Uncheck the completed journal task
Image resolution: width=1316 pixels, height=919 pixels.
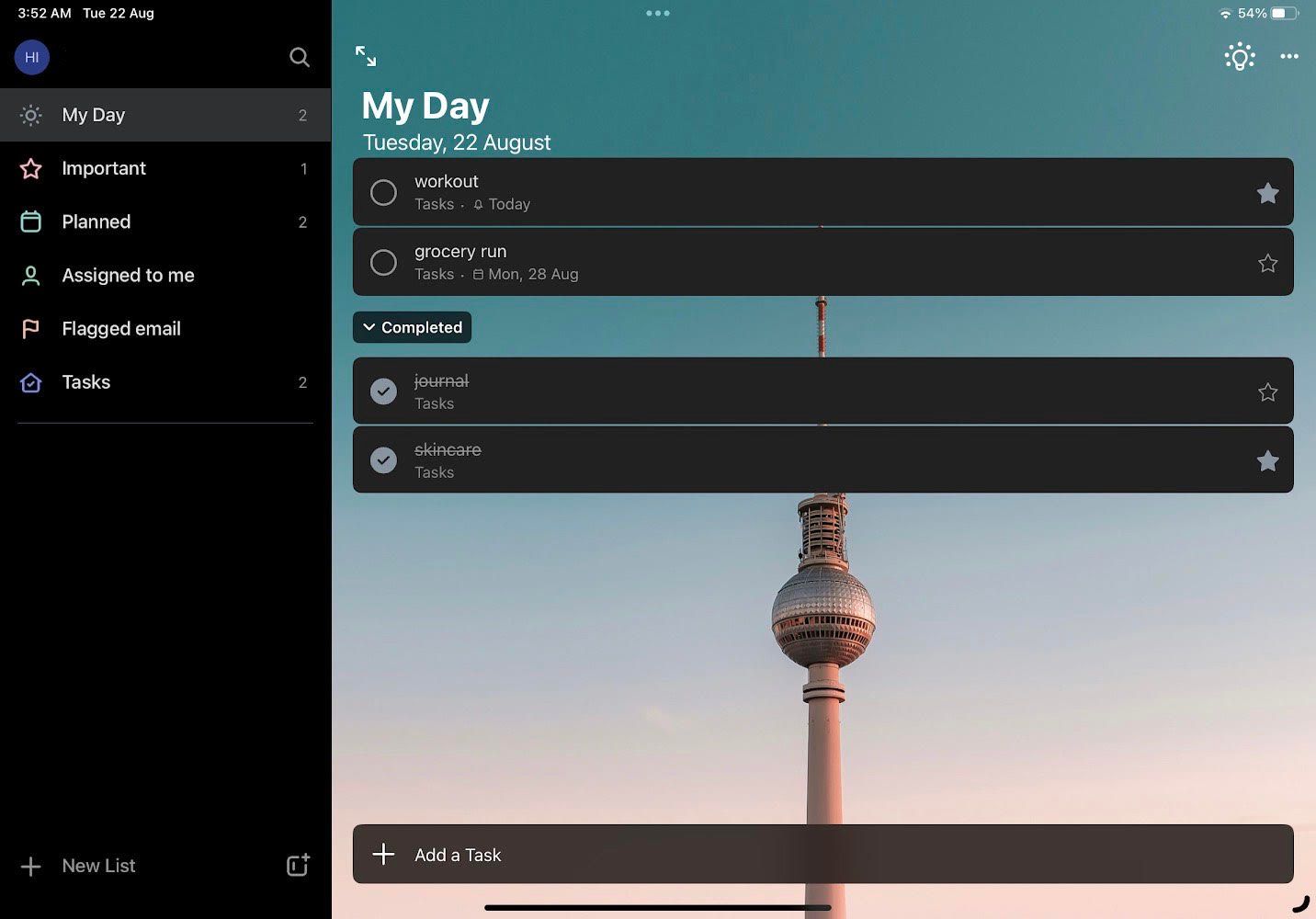point(383,391)
